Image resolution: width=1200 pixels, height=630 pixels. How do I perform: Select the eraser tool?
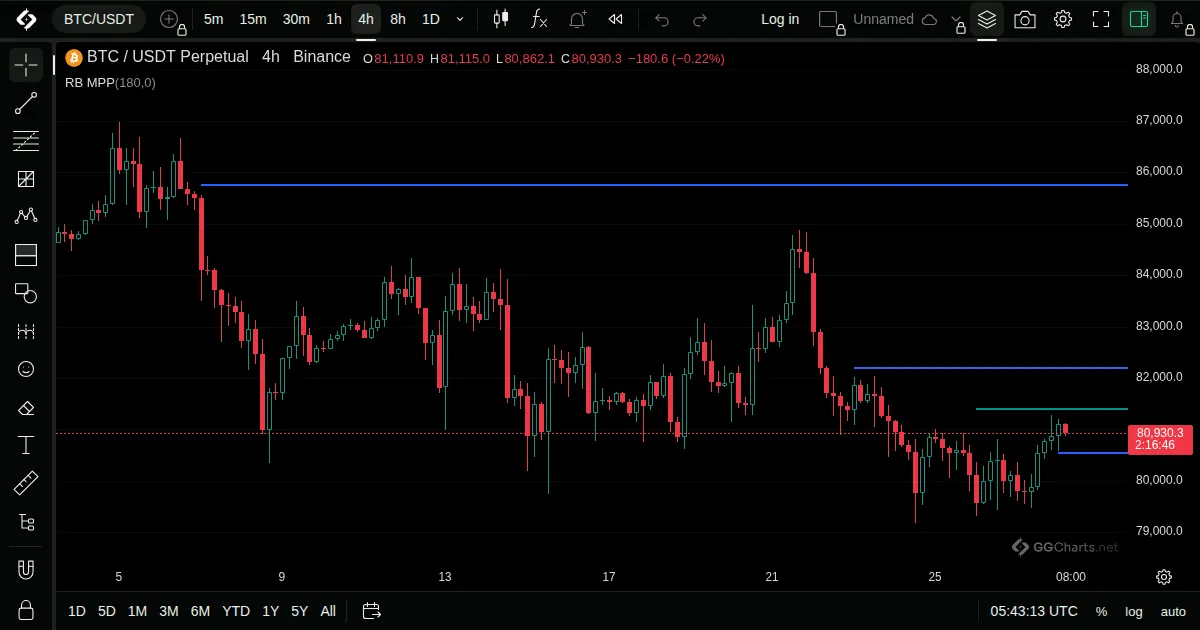[x=26, y=407]
